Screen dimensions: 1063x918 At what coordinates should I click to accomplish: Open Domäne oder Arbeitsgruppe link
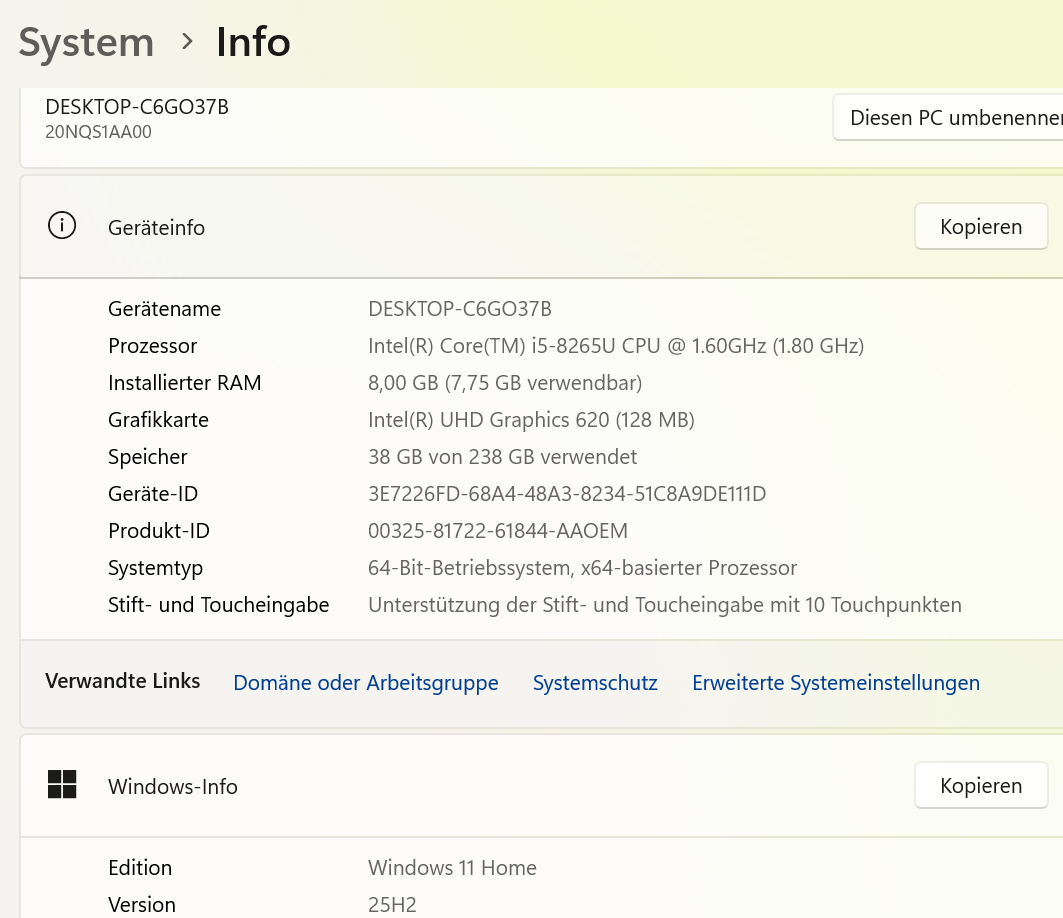pos(365,682)
